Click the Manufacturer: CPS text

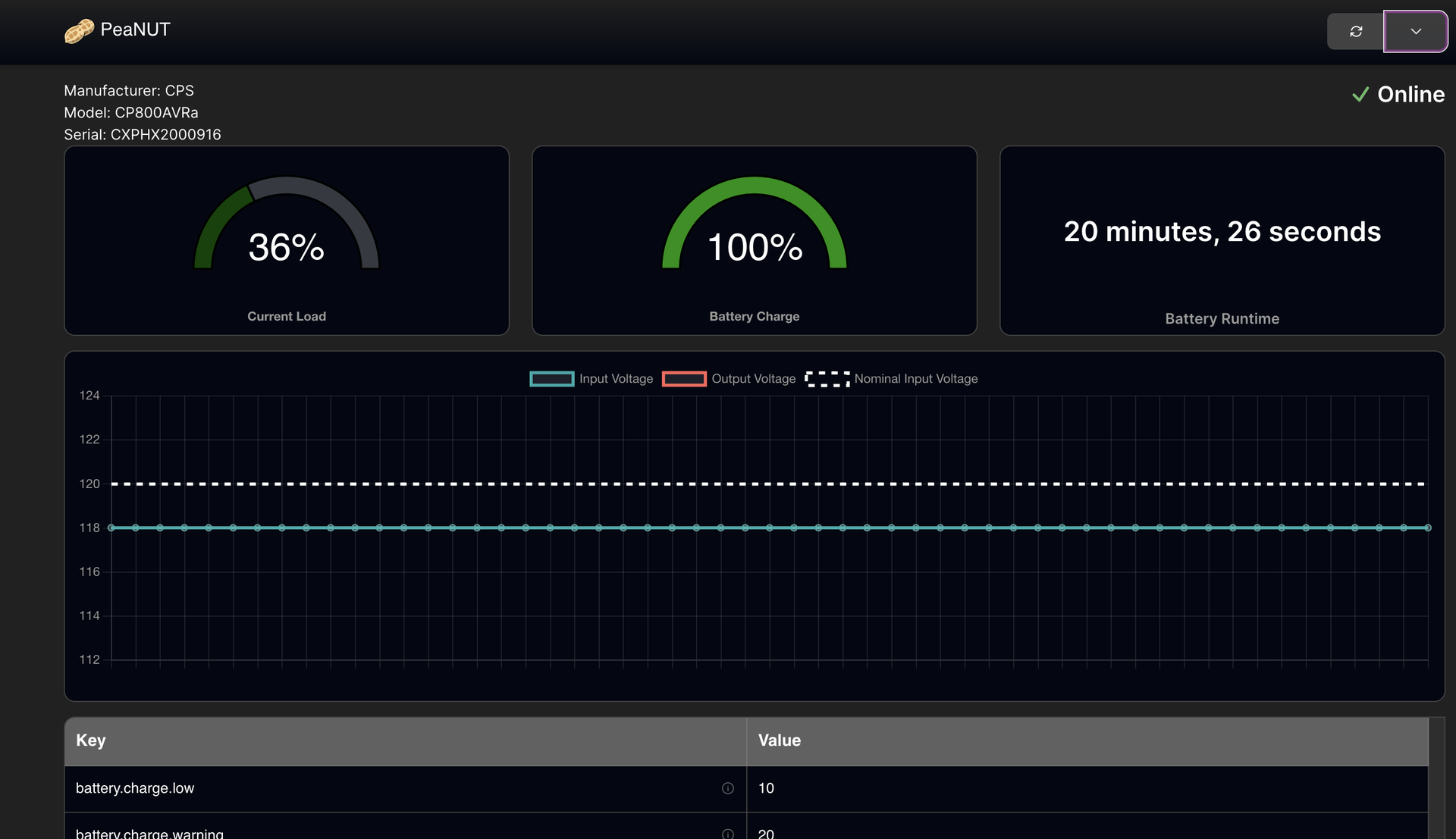pos(129,91)
